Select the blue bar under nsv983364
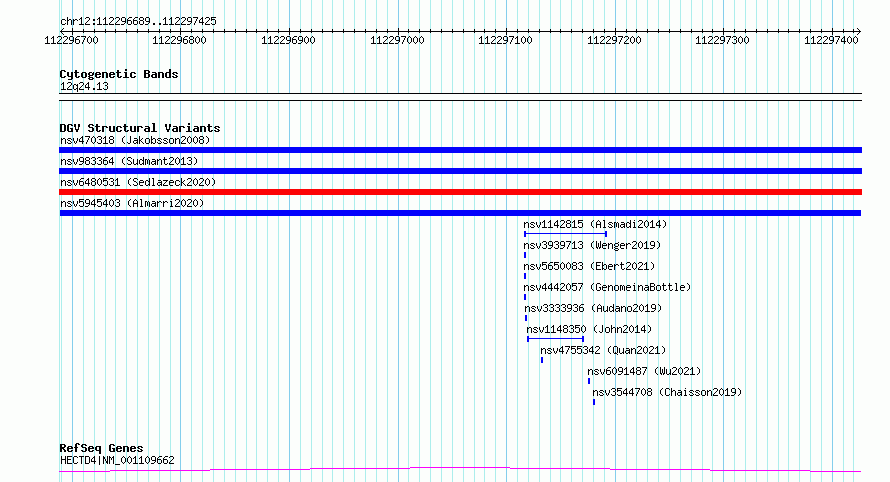The width and height of the screenshot is (890, 482). 460,171
